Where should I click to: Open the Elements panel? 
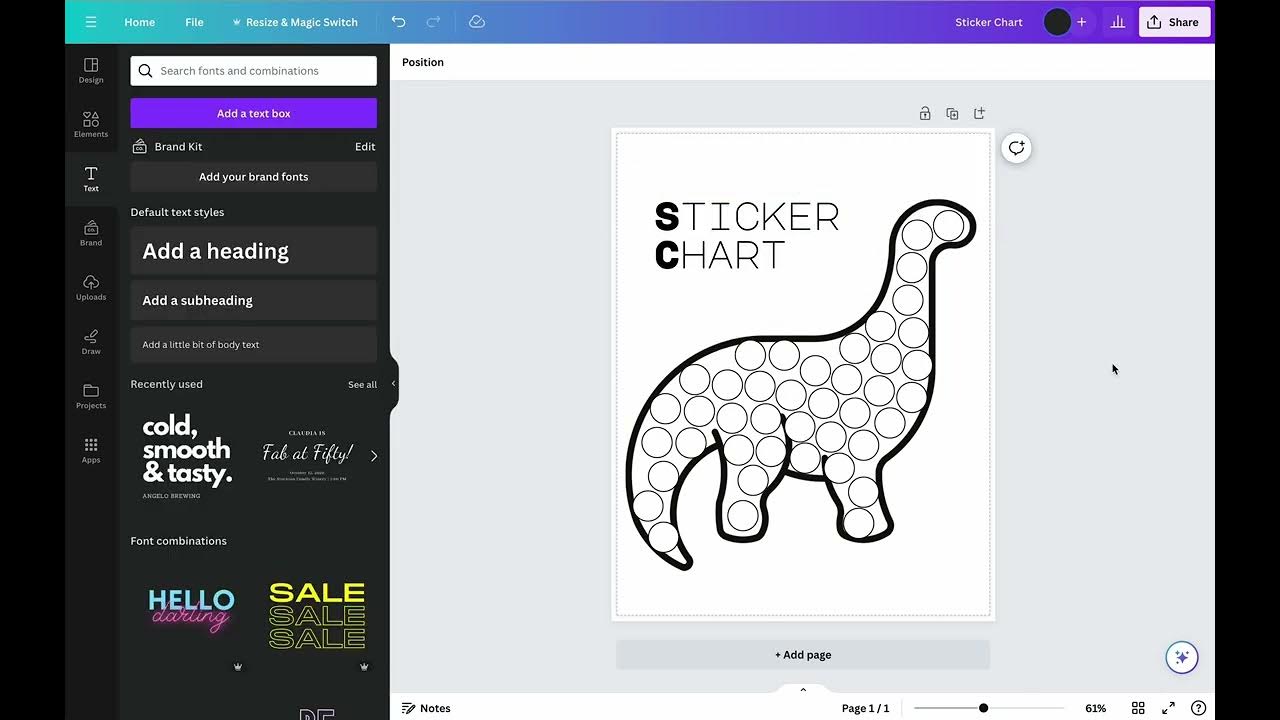(91, 124)
